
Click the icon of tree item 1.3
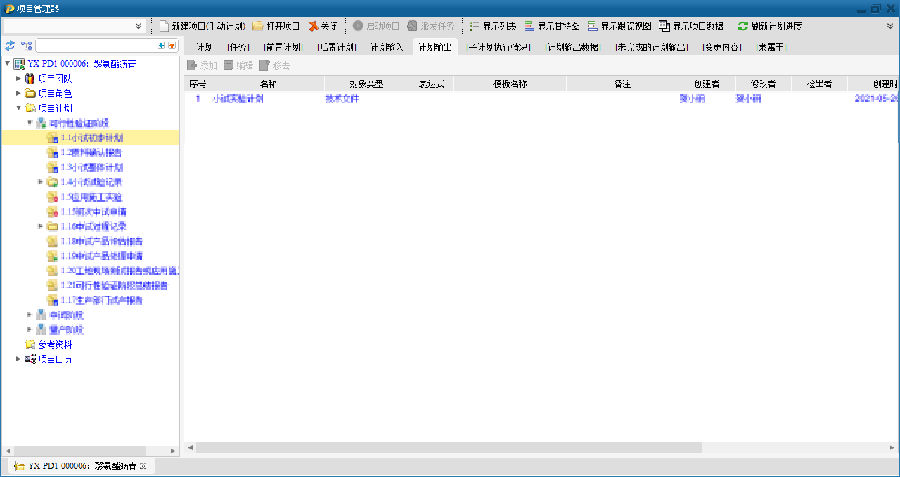(52, 168)
